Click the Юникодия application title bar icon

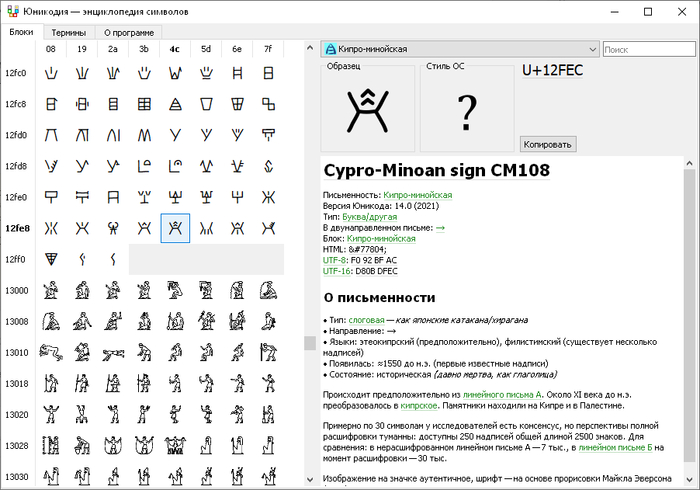click(x=13, y=11)
